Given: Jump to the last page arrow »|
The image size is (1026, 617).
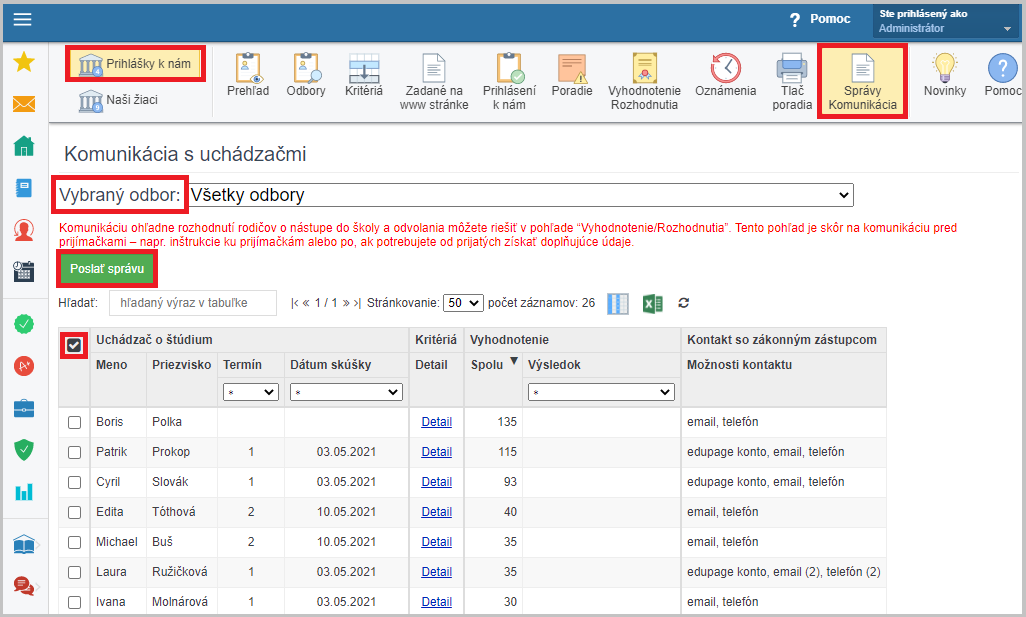Looking at the screenshot, I should [357, 303].
